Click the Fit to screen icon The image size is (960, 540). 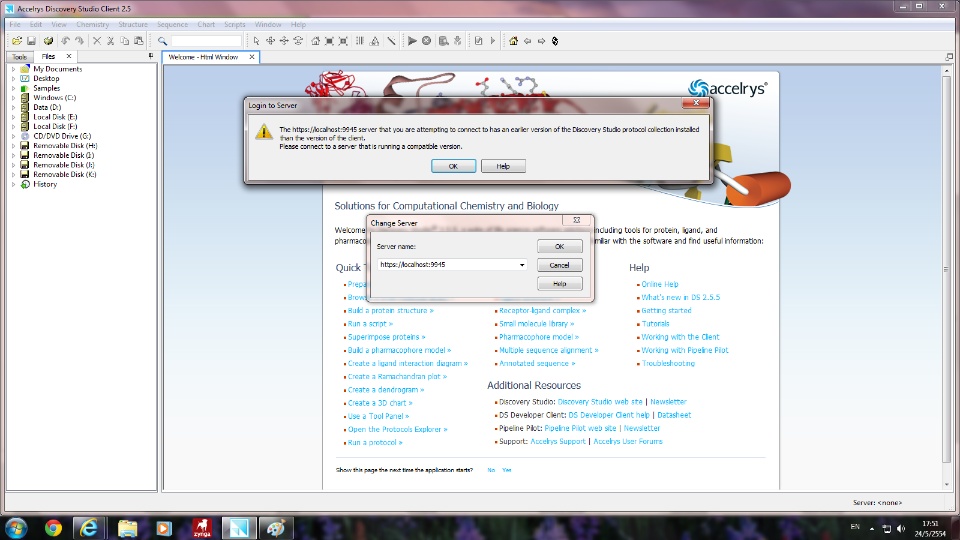[x=329, y=41]
